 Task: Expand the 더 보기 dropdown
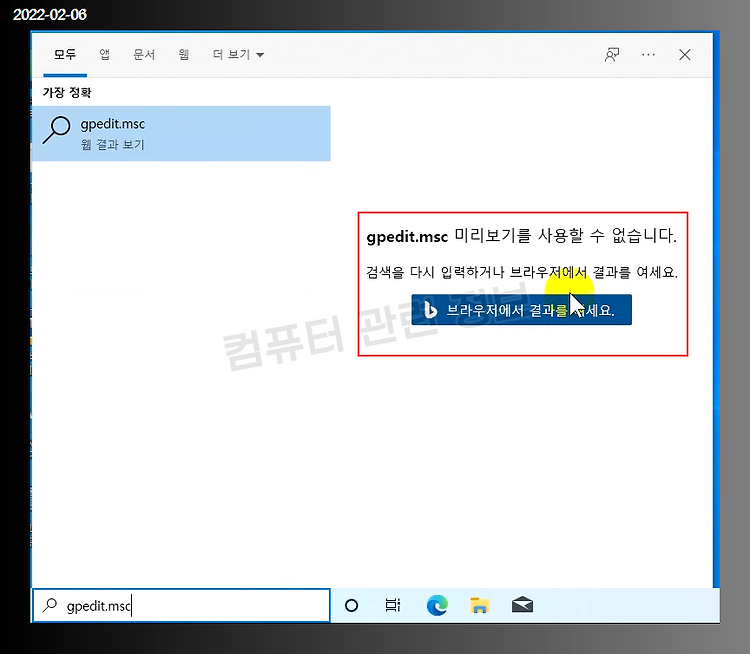(x=238, y=55)
